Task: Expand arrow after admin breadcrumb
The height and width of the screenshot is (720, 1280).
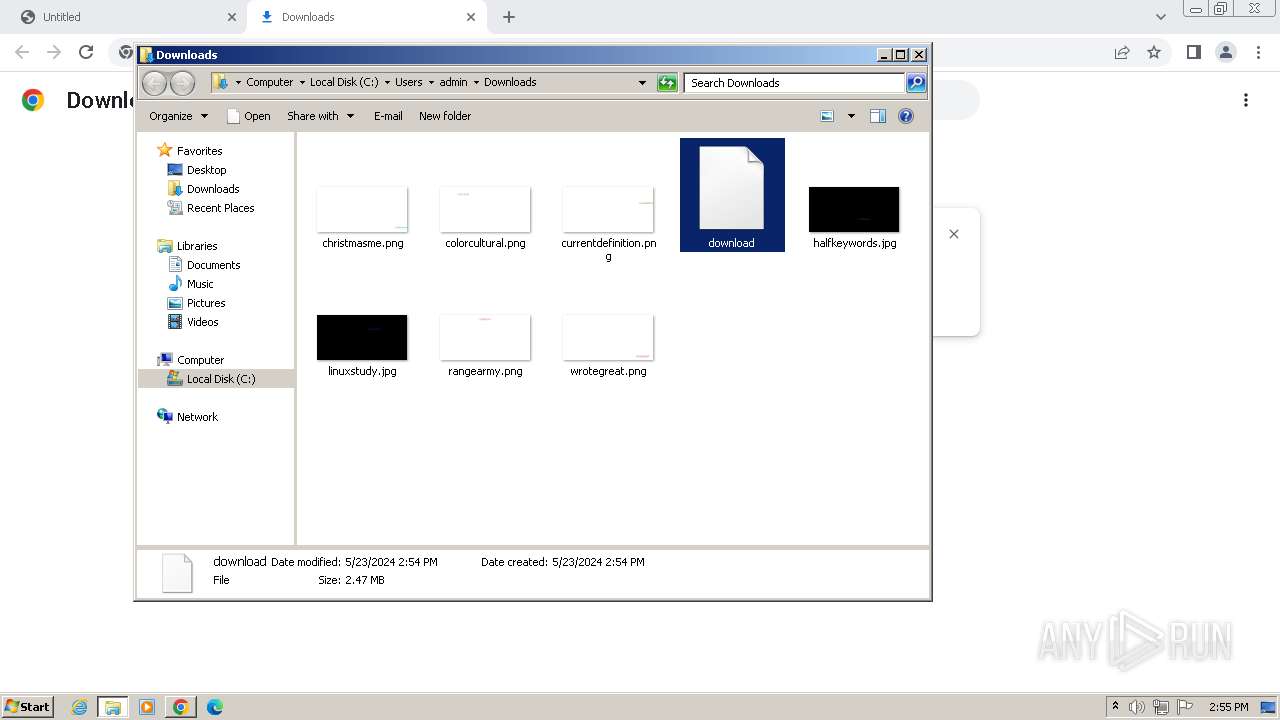Action: click(476, 83)
